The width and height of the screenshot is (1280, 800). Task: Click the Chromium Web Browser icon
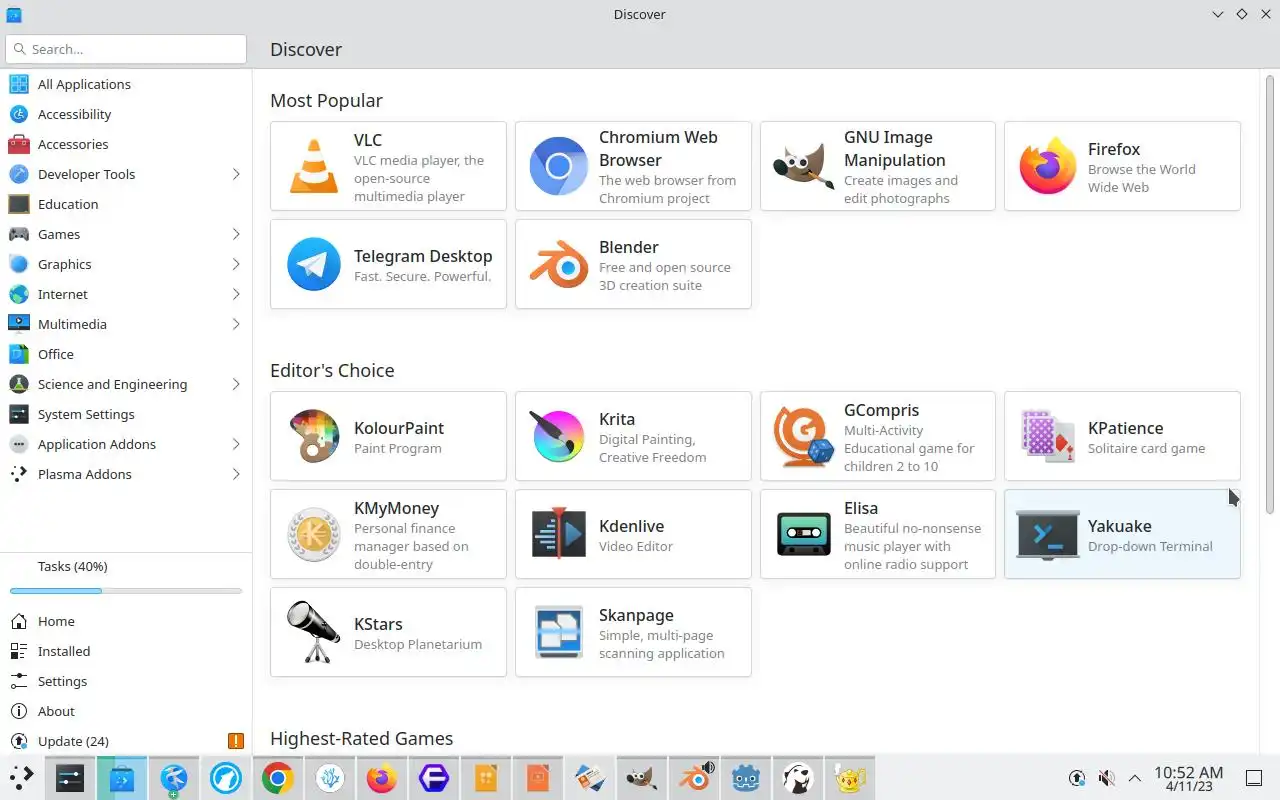click(558, 166)
